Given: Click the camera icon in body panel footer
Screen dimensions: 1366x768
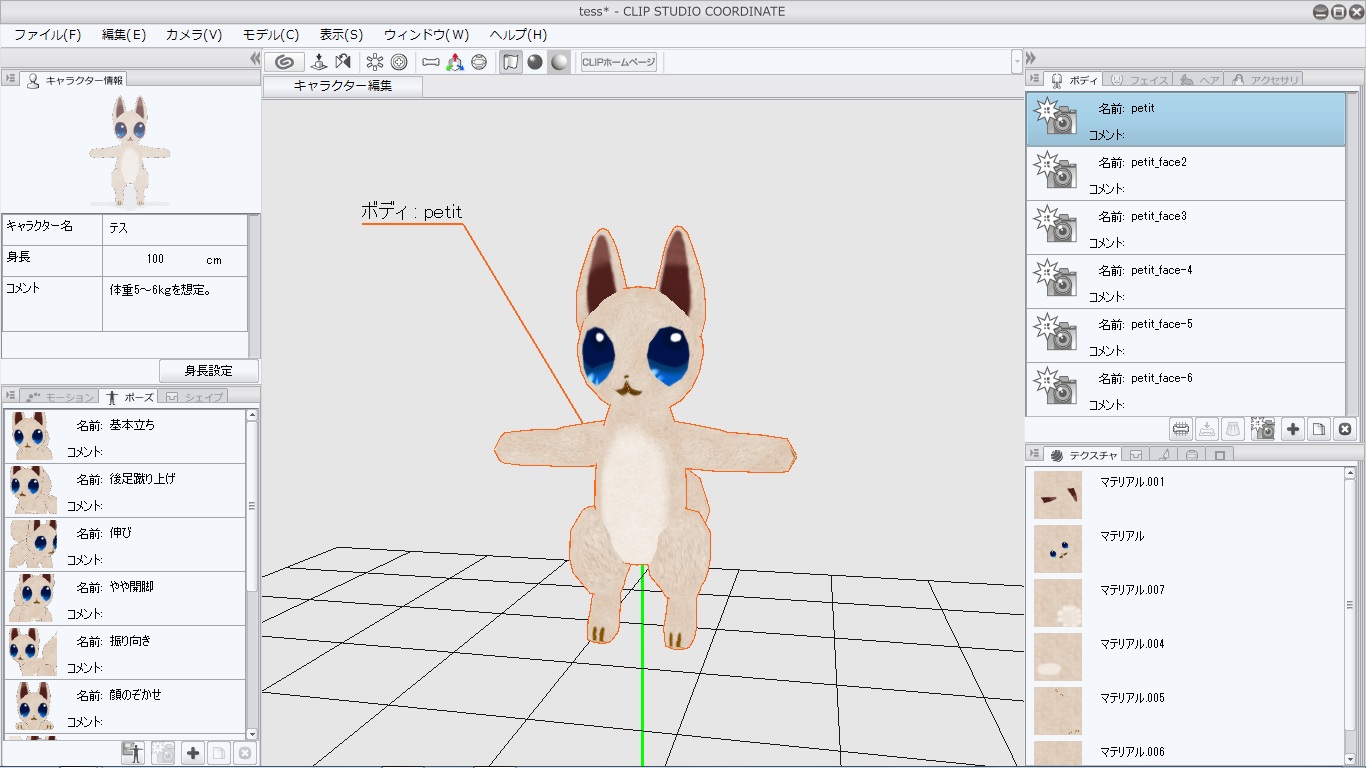Looking at the screenshot, I should tap(1263, 429).
